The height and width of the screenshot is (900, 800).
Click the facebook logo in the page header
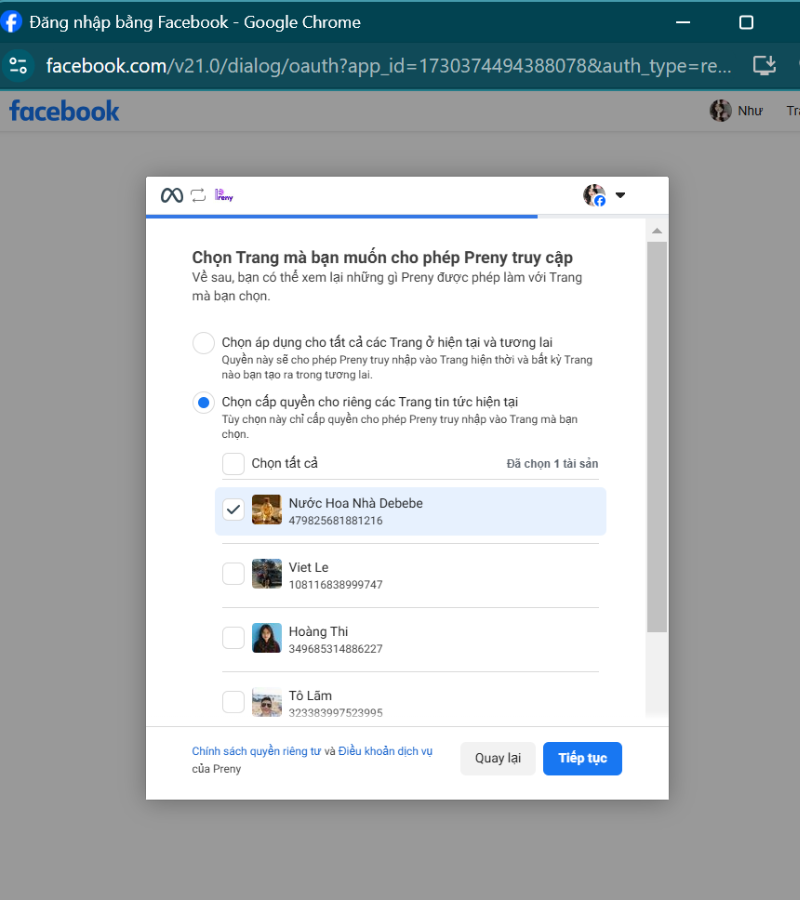pyautogui.click(x=64, y=111)
